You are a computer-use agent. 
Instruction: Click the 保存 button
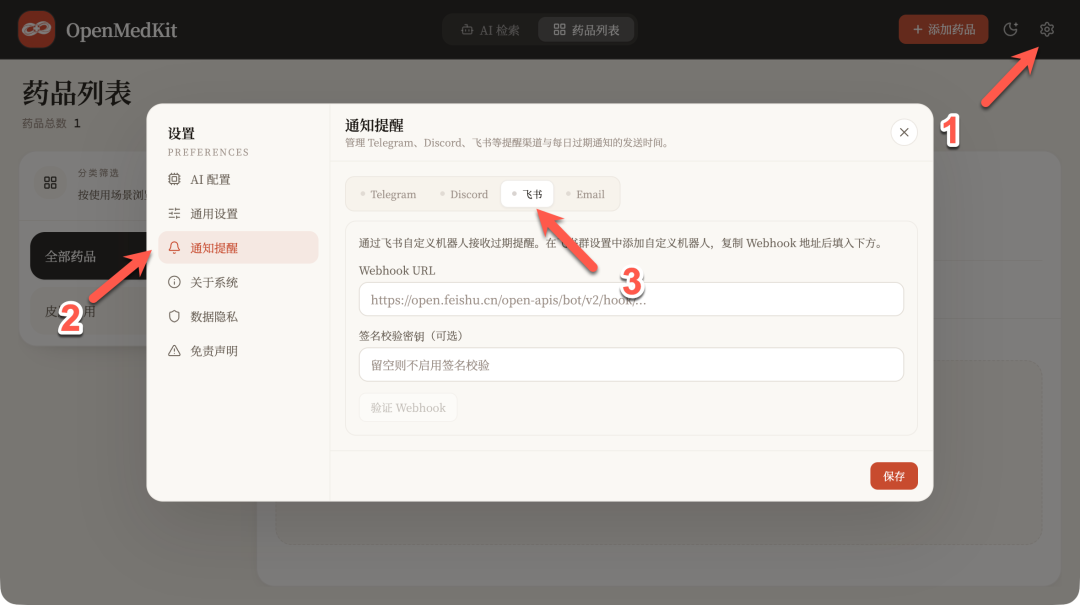coord(893,476)
